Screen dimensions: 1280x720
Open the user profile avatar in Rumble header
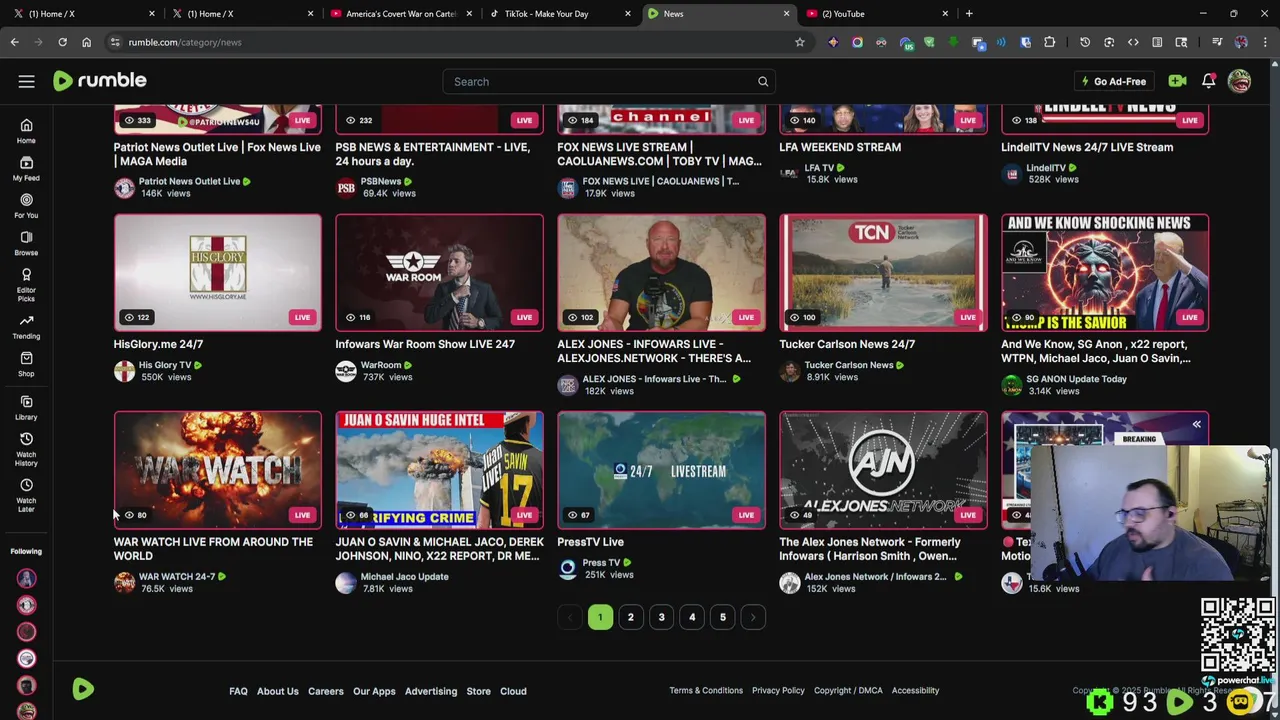coord(1239,81)
